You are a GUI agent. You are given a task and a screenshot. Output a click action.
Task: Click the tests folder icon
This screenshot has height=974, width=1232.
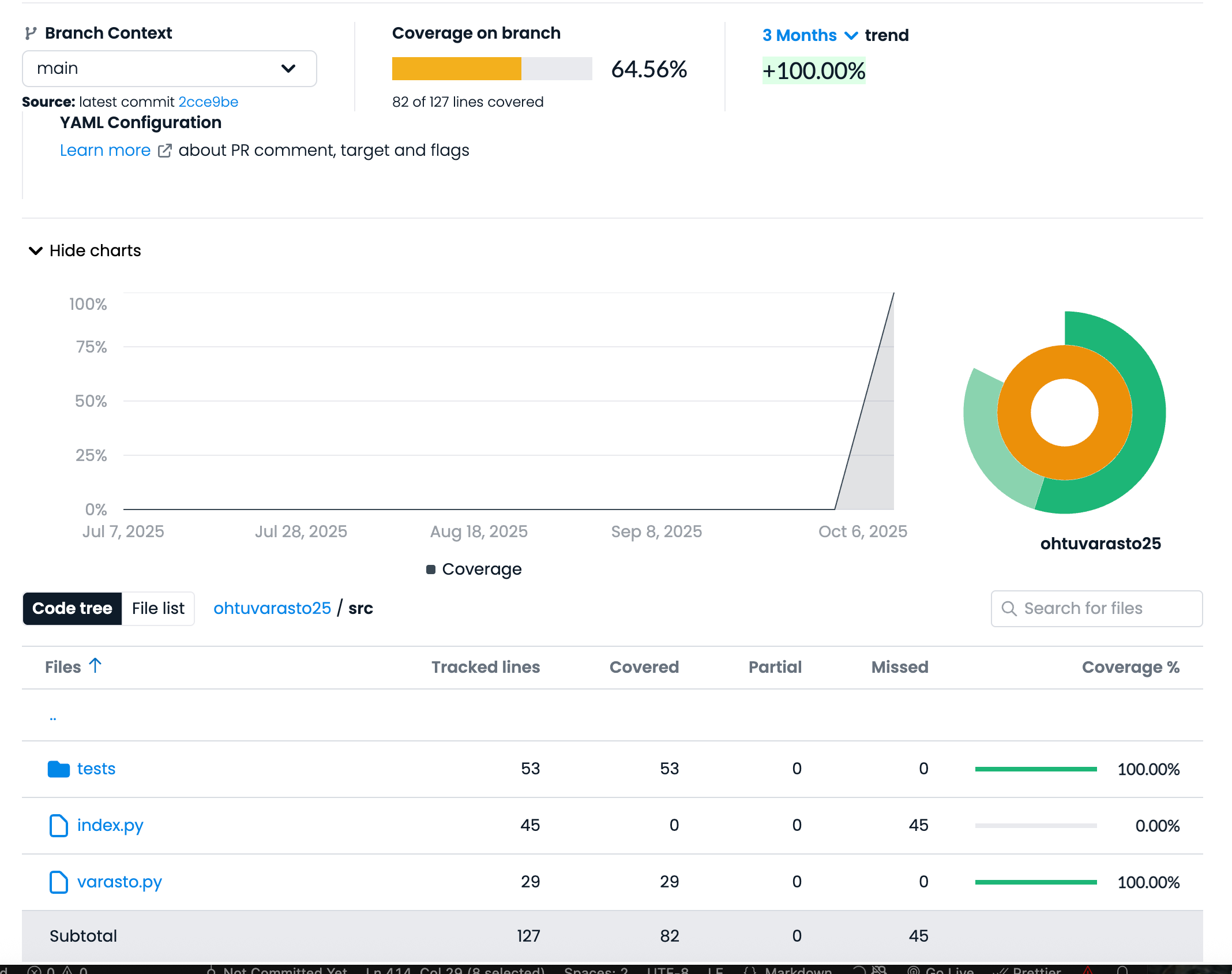click(x=58, y=769)
